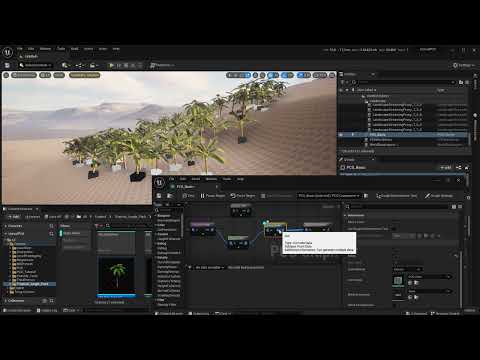The width and height of the screenshot is (480, 360).
Task: Open the quick add content icon
Action: pos(65,65)
